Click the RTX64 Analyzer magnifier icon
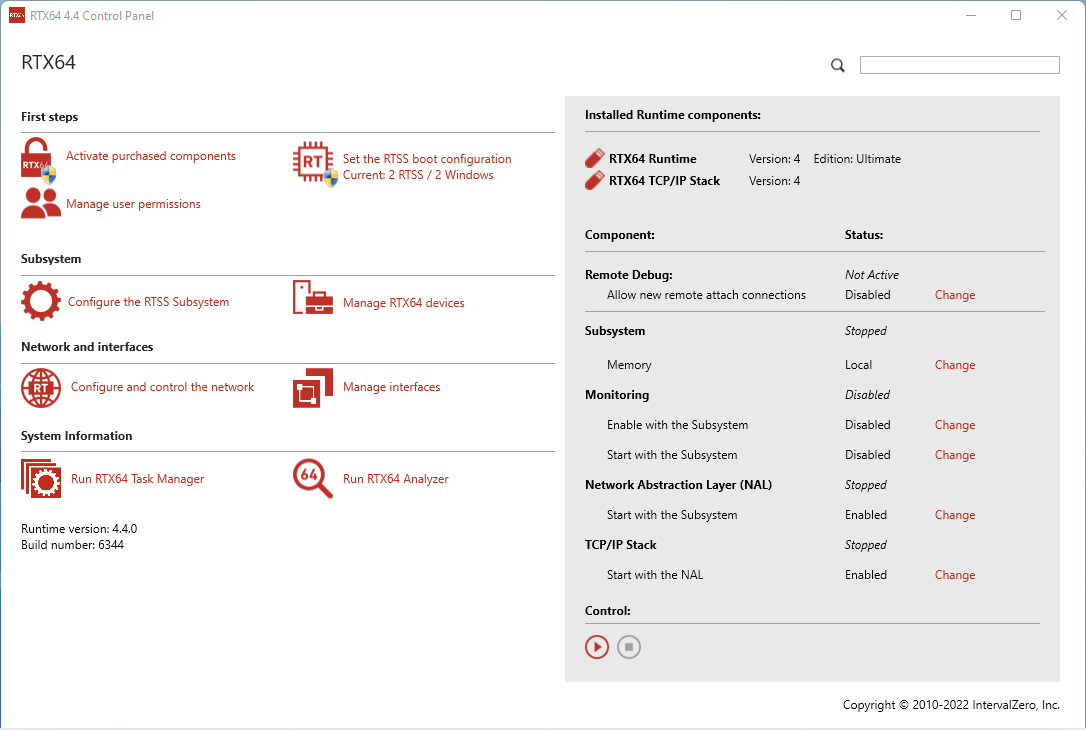Image resolution: width=1086 pixels, height=730 pixels. (313, 478)
